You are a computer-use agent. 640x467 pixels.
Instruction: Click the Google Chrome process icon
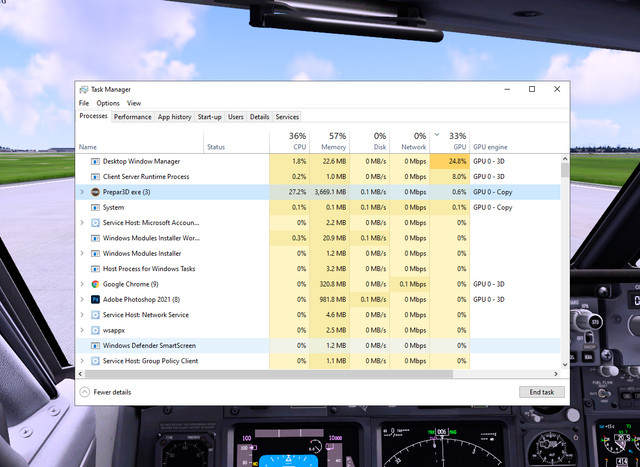[x=95, y=284]
